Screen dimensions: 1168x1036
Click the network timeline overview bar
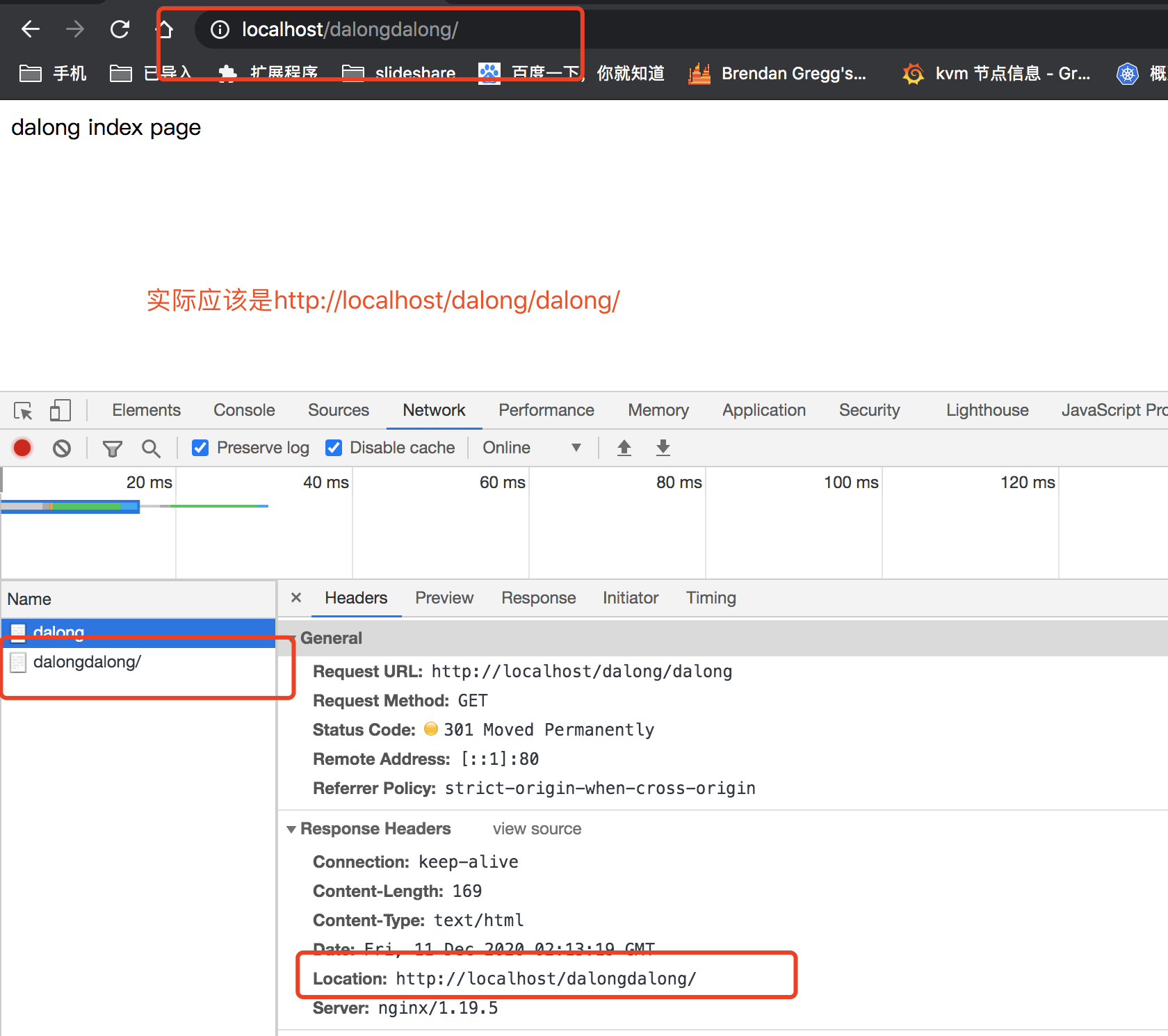pos(70,506)
